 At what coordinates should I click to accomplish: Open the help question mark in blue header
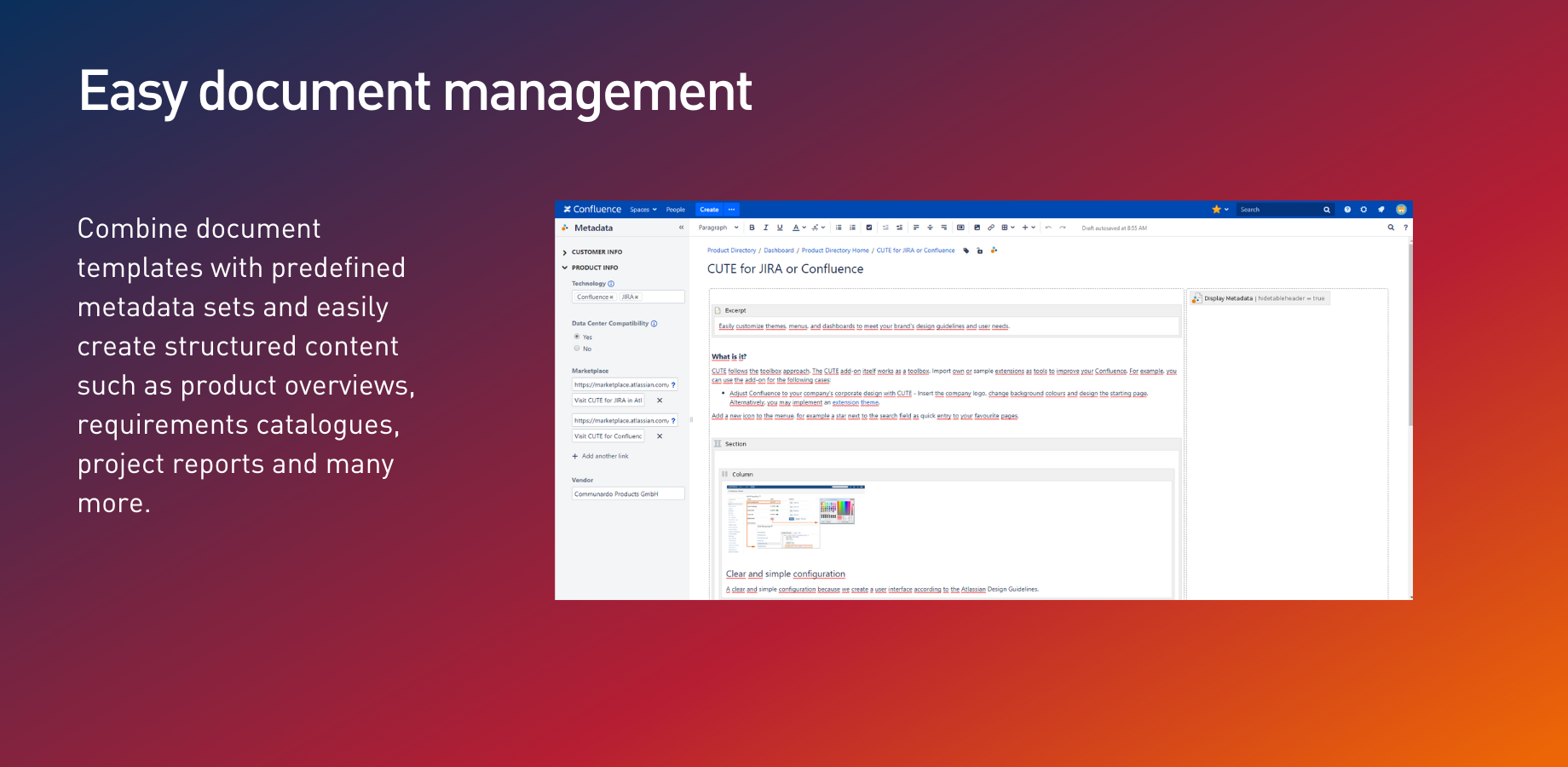pyautogui.click(x=1347, y=210)
